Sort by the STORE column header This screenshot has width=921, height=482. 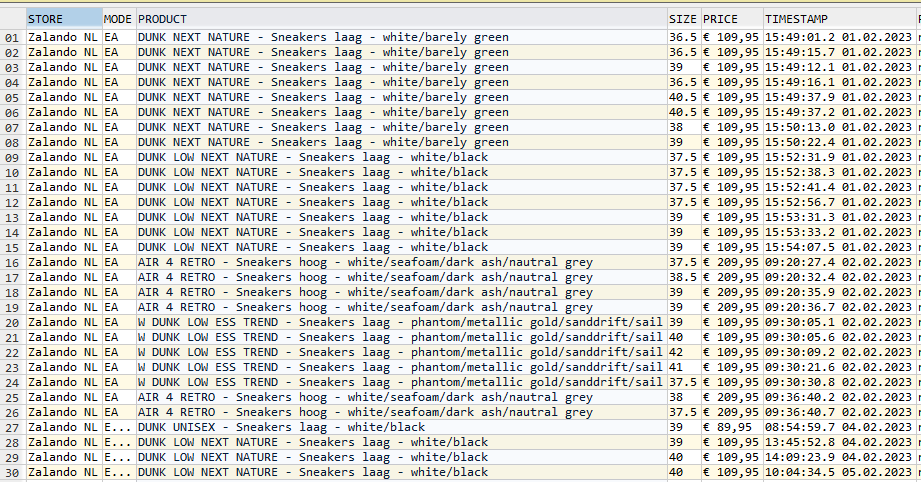[x=65, y=19]
